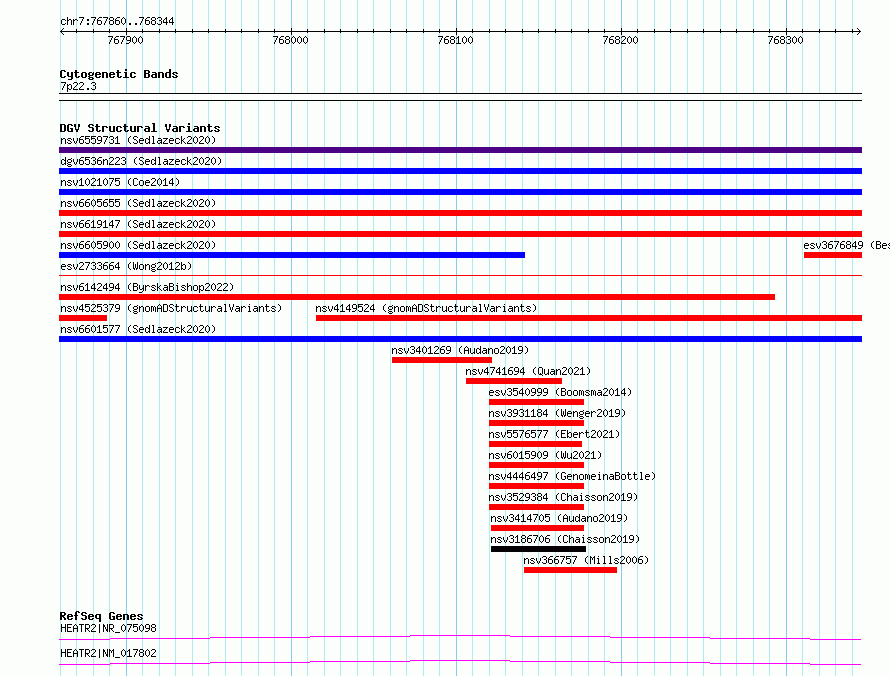Image resolution: width=890 pixels, height=676 pixels.
Task: Open nsv5576577 (Ebert2021) variant
Action: tap(555, 434)
